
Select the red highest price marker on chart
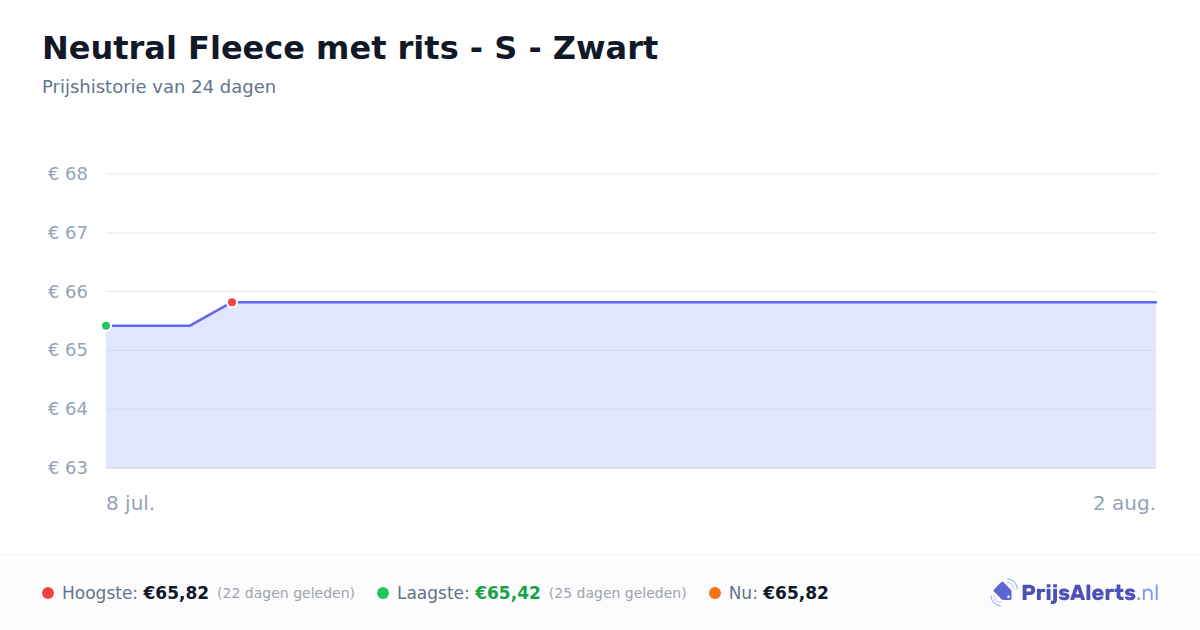tap(232, 302)
